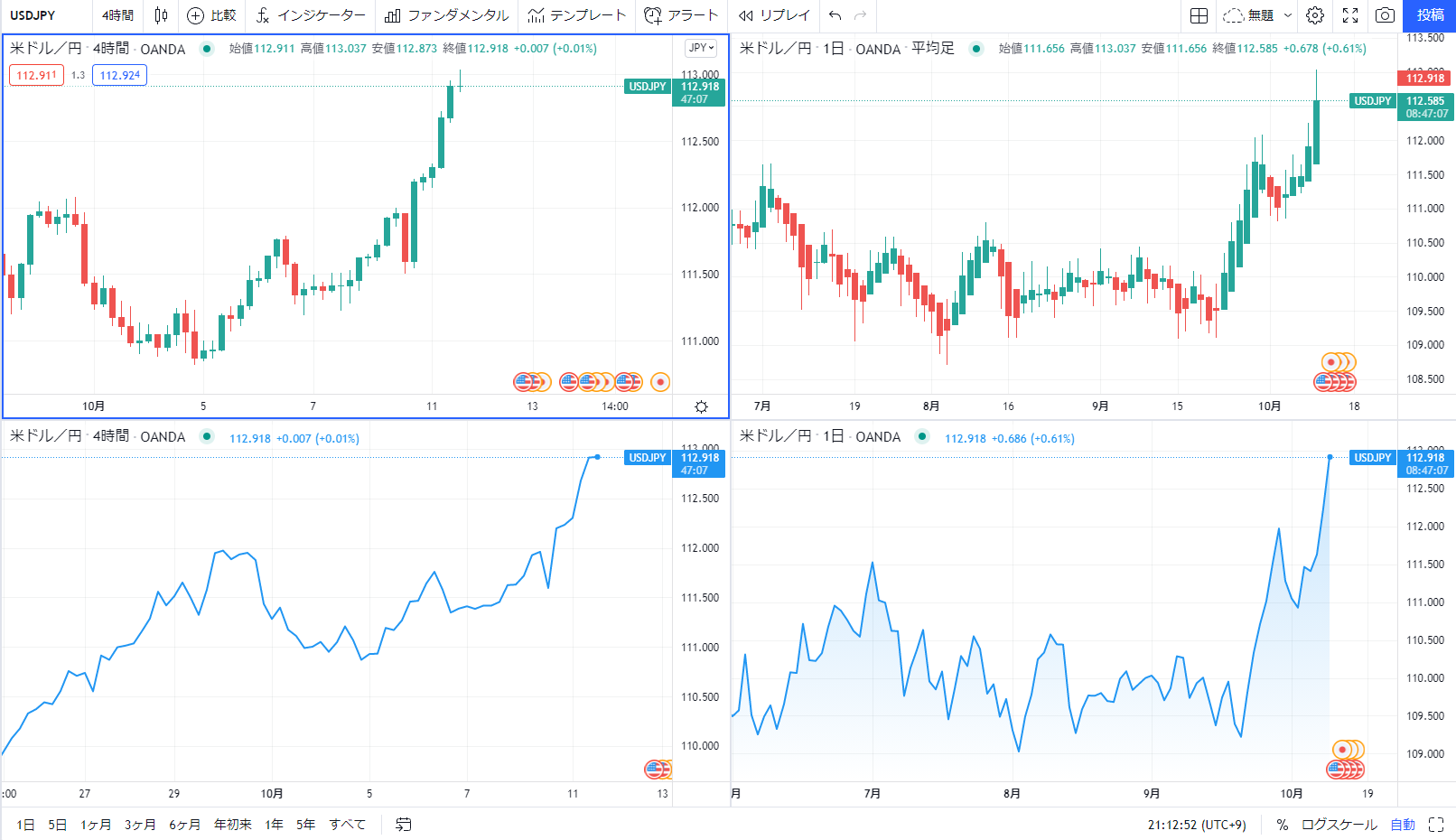Click the 投稿 publish button

tap(1431, 15)
